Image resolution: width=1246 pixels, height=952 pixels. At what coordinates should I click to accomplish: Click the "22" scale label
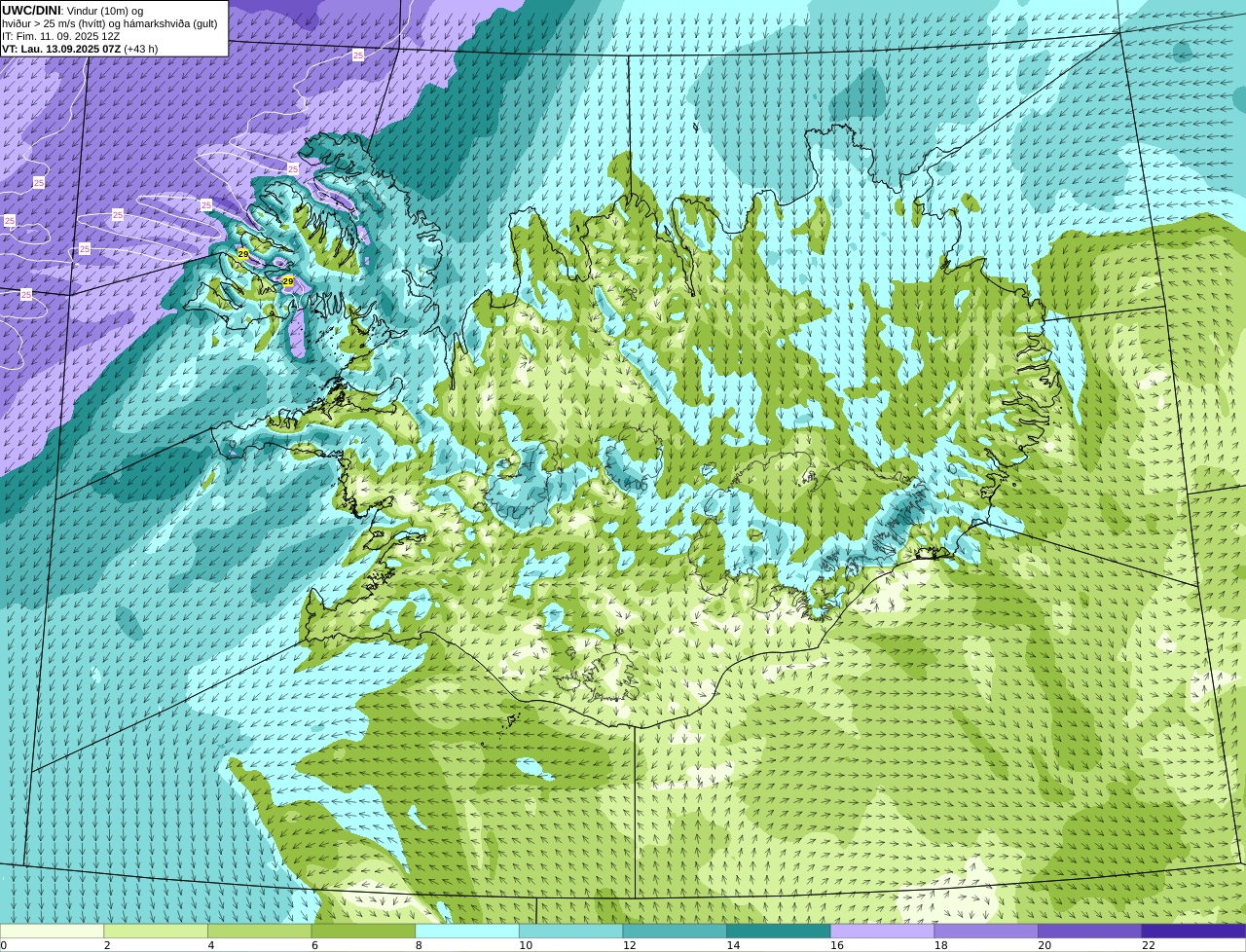1149,945
